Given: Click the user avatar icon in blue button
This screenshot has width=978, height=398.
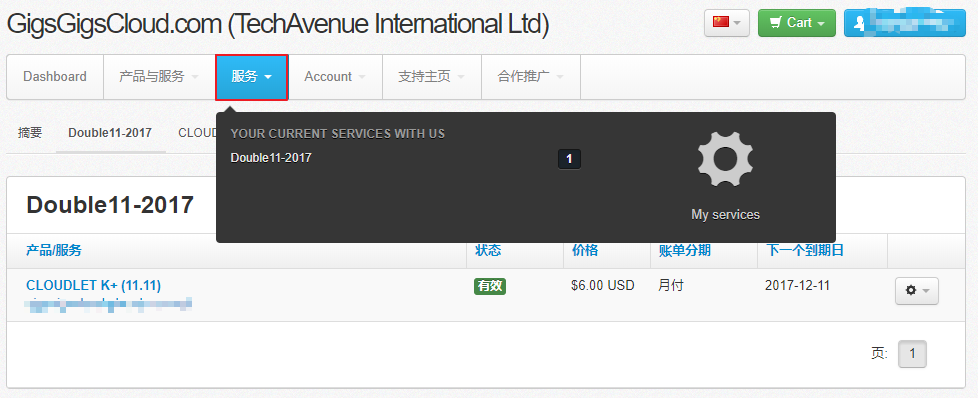Looking at the screenshot, I should click(859, 23).
